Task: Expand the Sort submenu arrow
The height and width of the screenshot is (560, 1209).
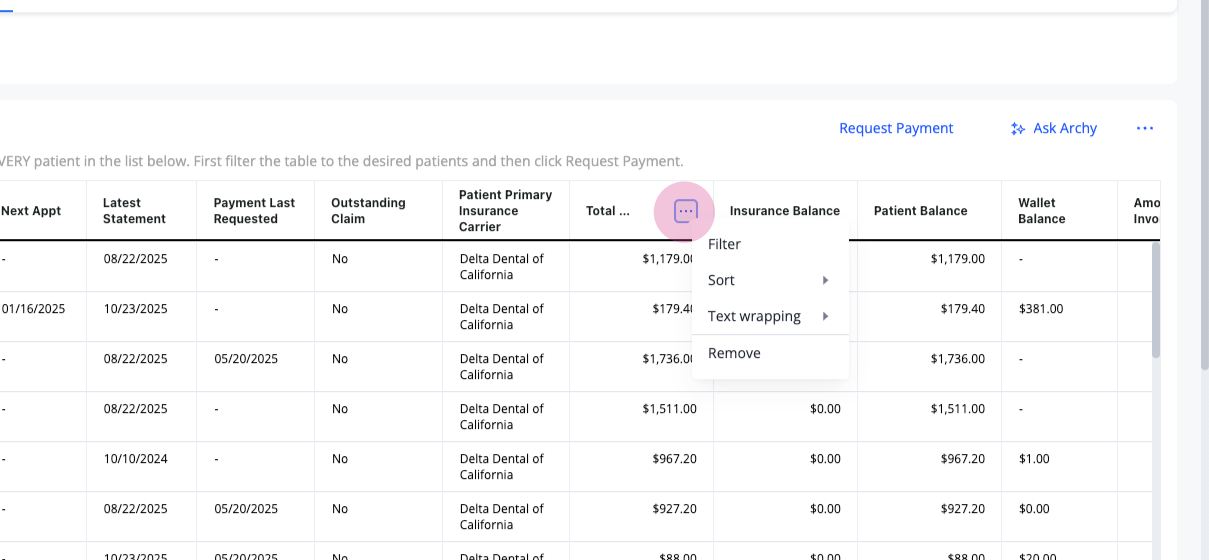Action: 826,280
